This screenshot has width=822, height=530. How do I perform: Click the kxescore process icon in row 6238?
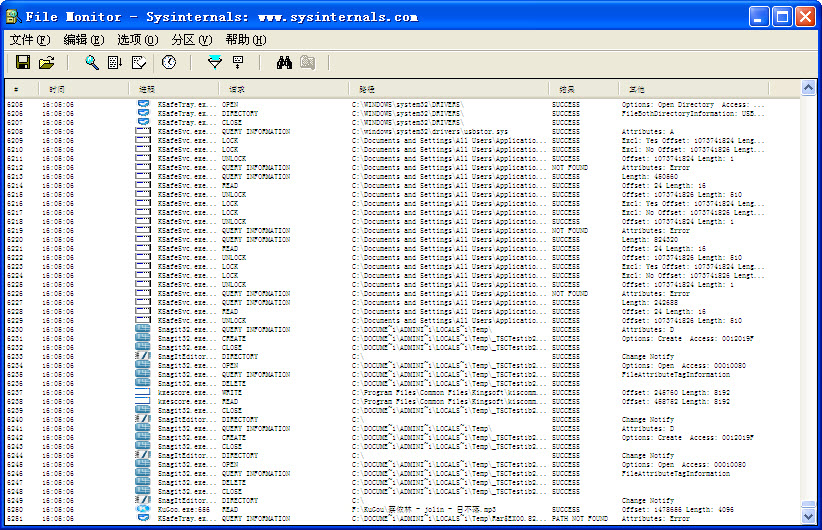coord(143,401)
